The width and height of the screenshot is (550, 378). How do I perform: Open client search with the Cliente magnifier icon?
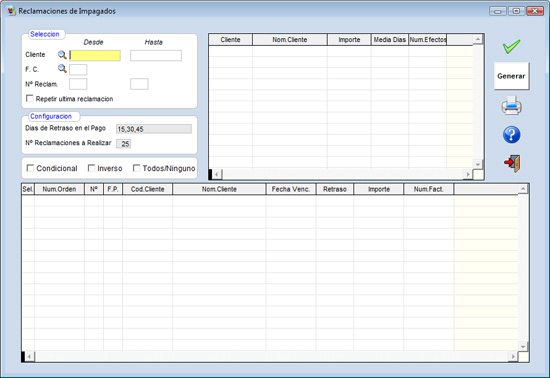62,55
